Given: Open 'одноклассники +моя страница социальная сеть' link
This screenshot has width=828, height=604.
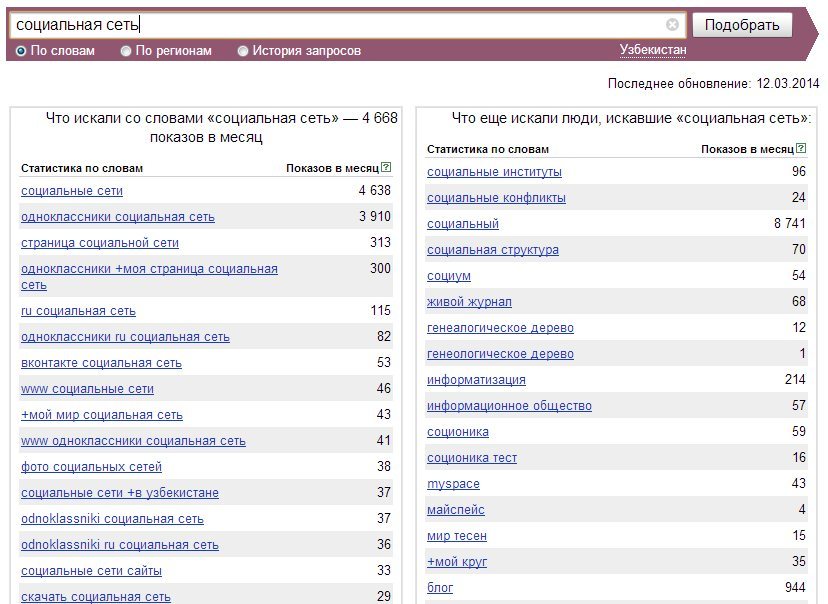Looking at the screenshot, I should click(x=149, y=277).
